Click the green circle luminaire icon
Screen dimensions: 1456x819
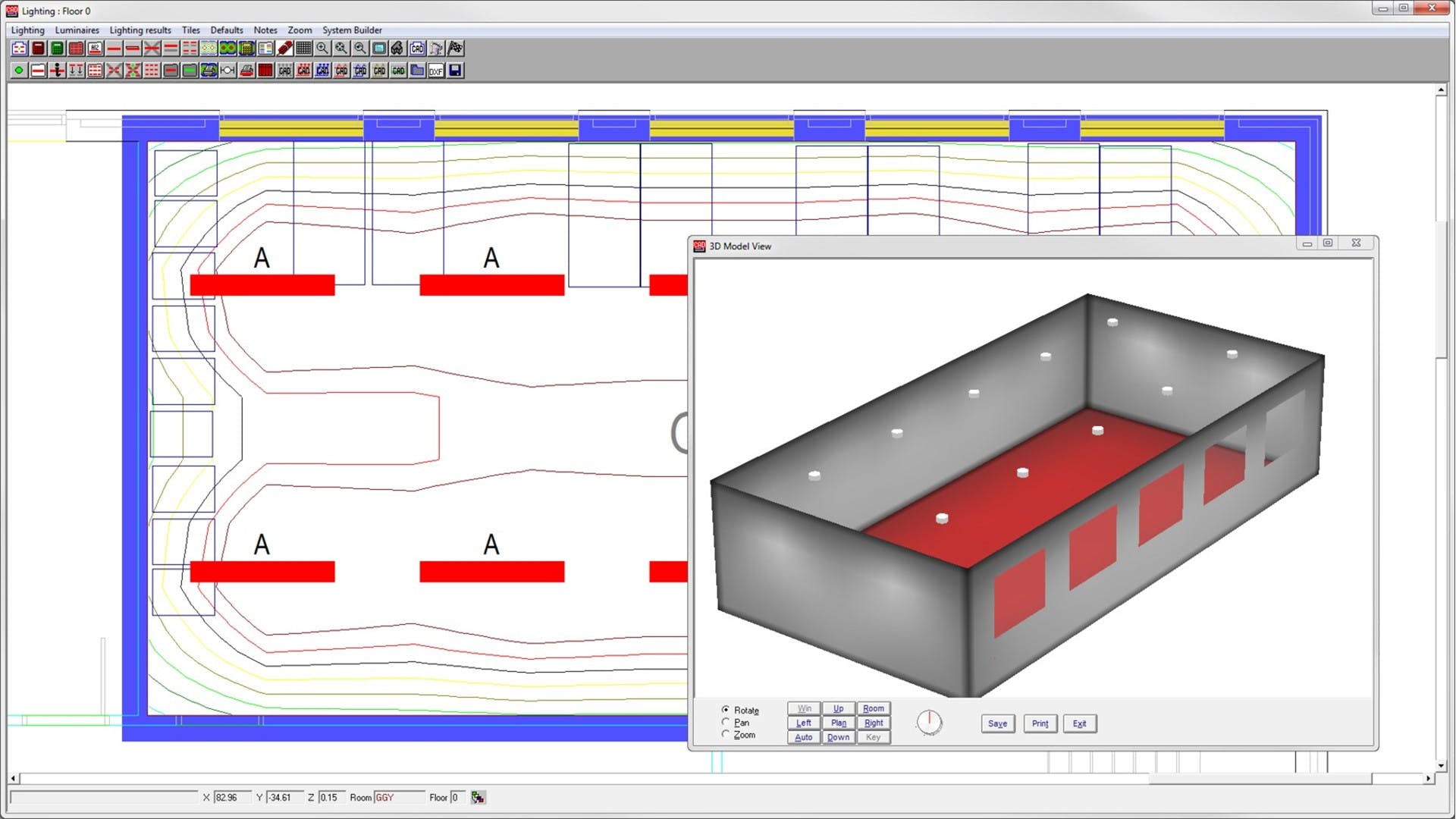point(19,71)
